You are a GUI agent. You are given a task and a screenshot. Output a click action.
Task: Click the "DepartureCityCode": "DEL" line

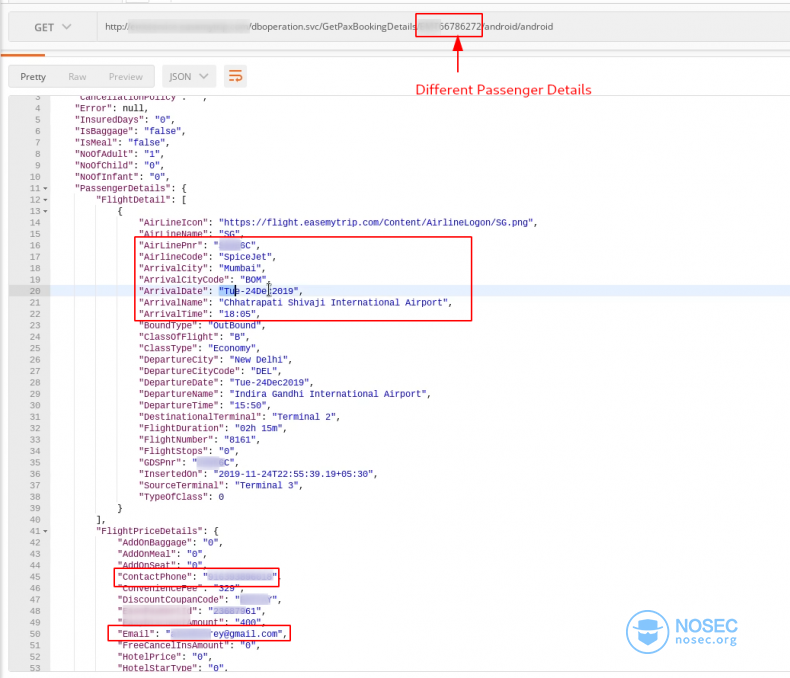coord(210,371)
